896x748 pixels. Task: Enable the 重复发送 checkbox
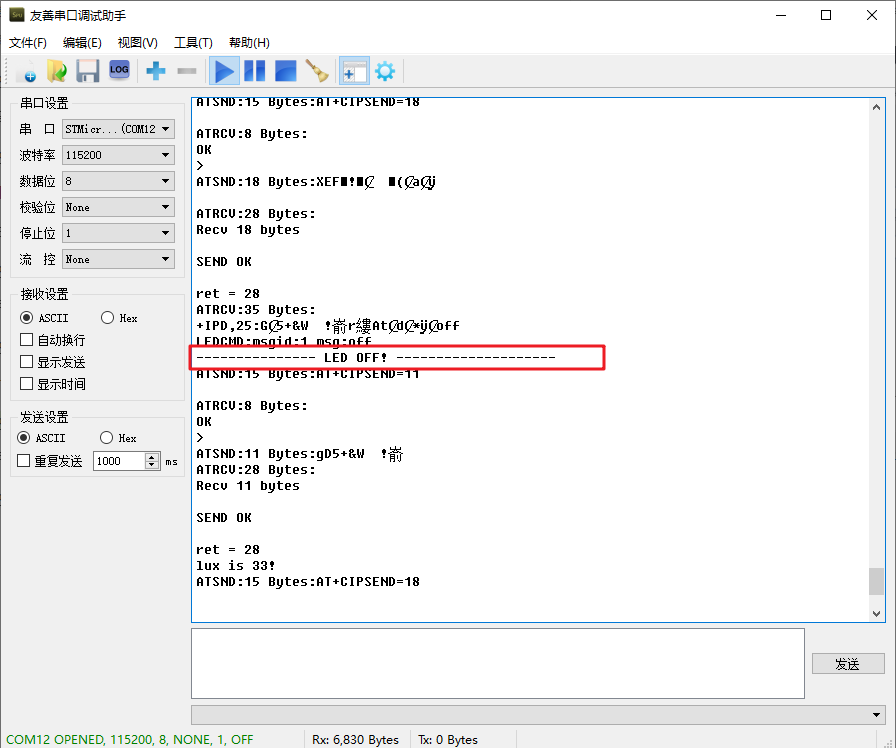point(23,461)
